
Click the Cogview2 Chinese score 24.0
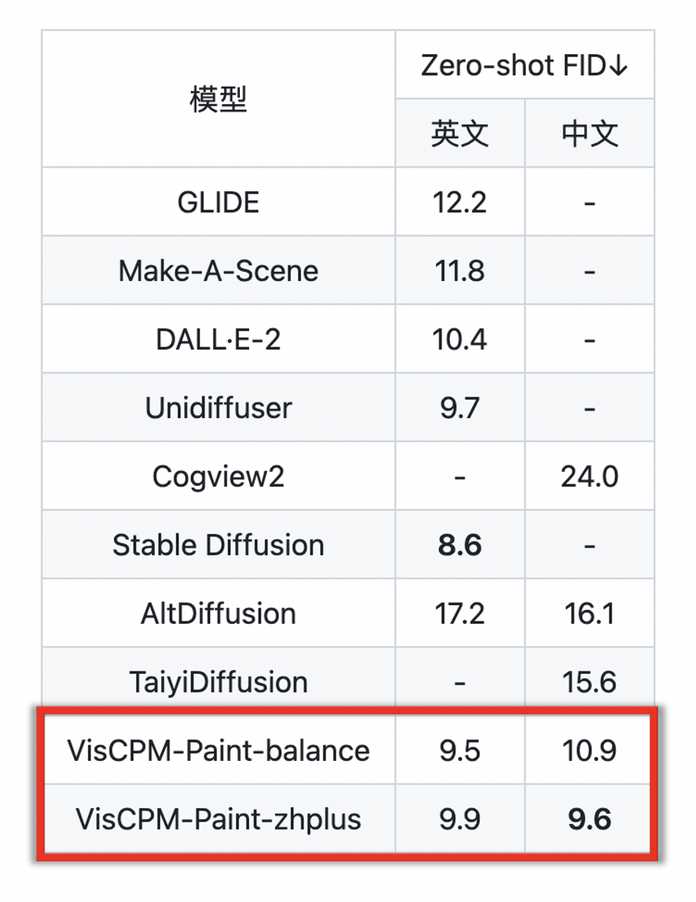coord(590,476)
